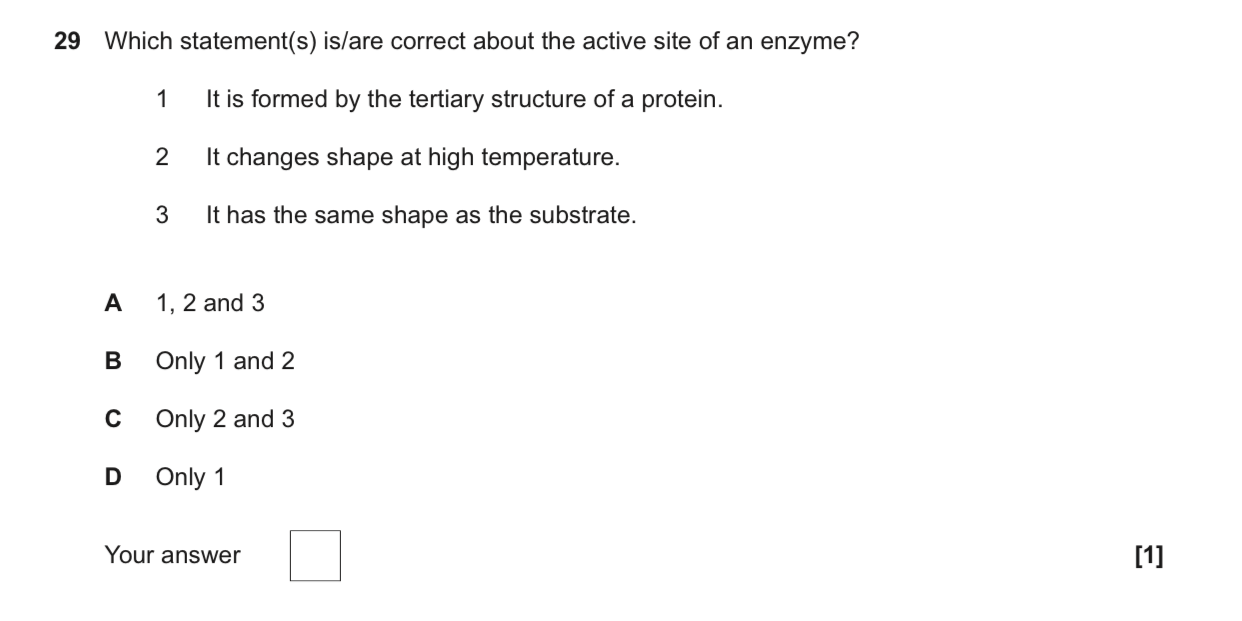Choose the answer text 'Only 1'
1242x621 pixels.
pyautogui.click(x=190, y=477)
